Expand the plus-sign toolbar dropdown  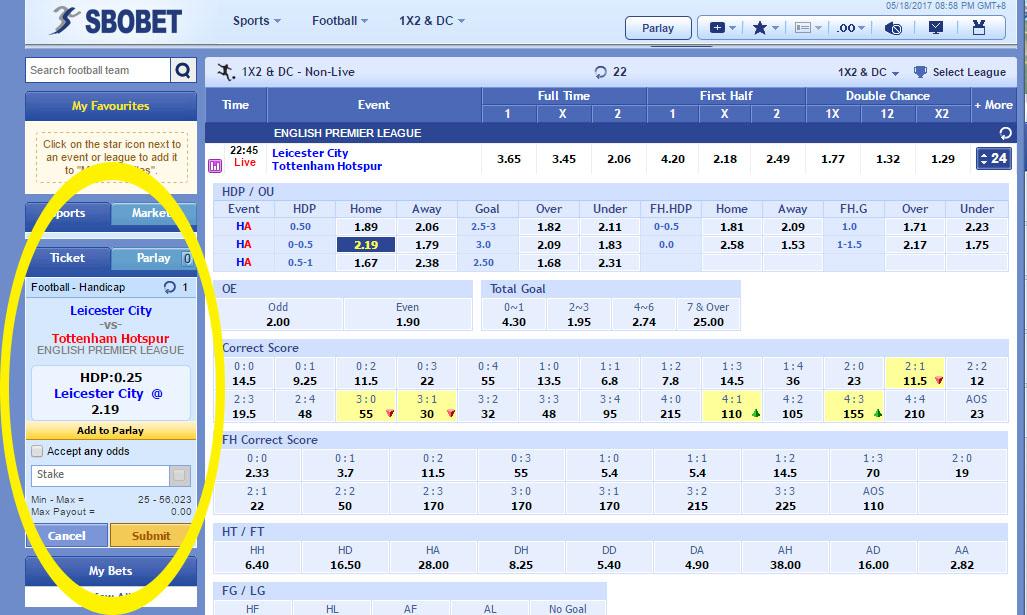[x=722, y=28]
